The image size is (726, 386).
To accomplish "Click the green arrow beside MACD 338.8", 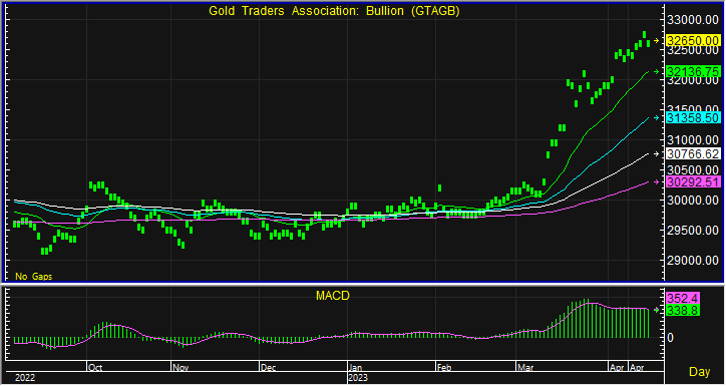I will point(656,310).
